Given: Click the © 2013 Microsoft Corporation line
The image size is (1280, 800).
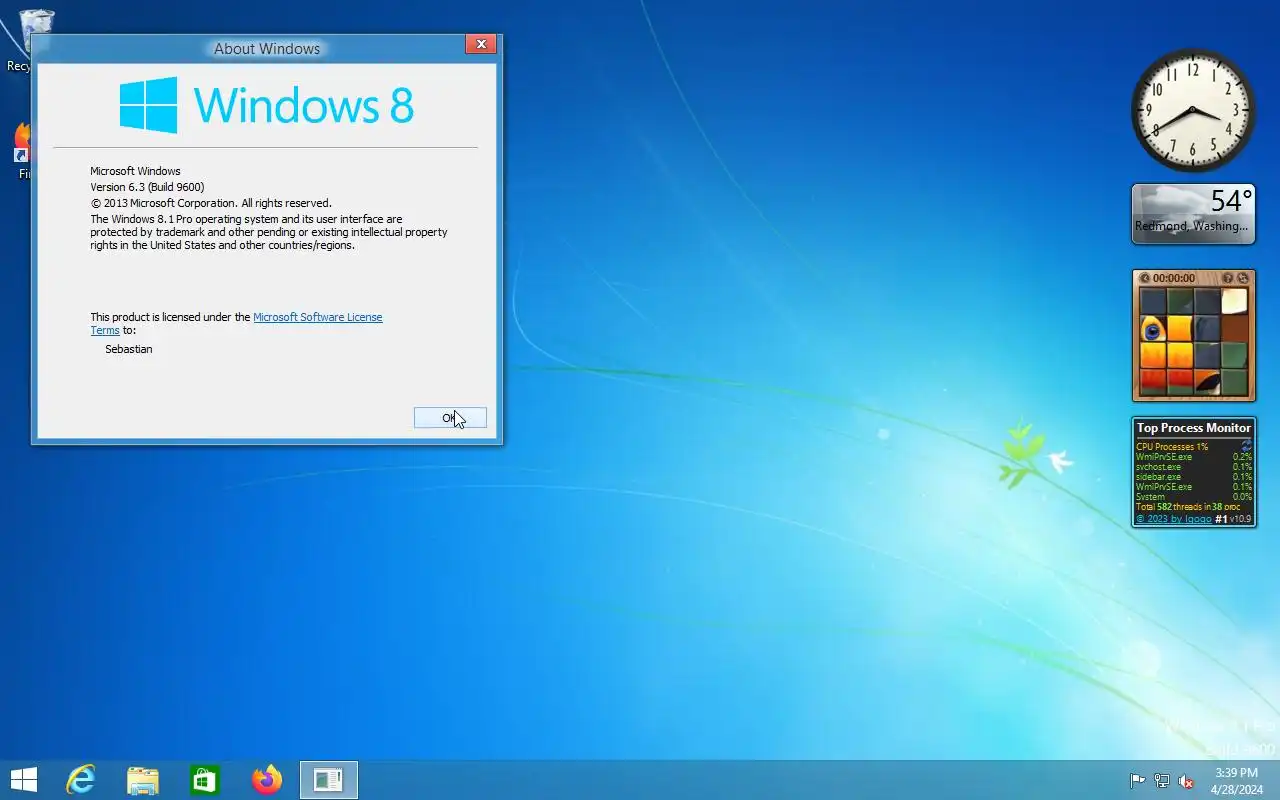Looking at the screenshot, I should coord(211,203).
